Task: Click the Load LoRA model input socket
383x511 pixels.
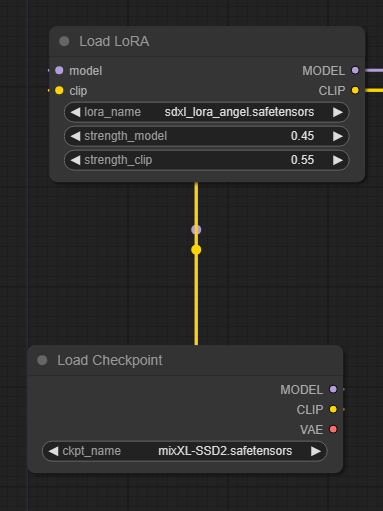Action: click(59, 70)
